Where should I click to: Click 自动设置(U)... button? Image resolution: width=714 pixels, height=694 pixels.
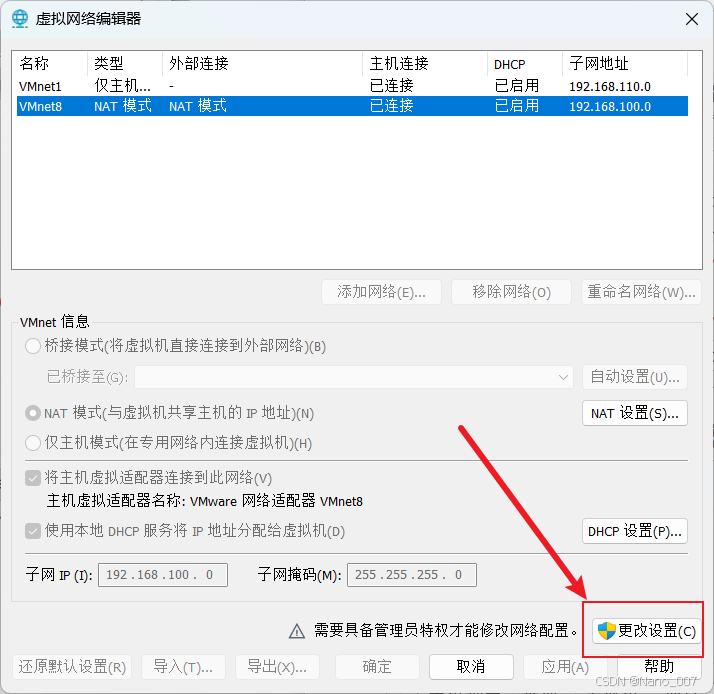pos(635,377)
